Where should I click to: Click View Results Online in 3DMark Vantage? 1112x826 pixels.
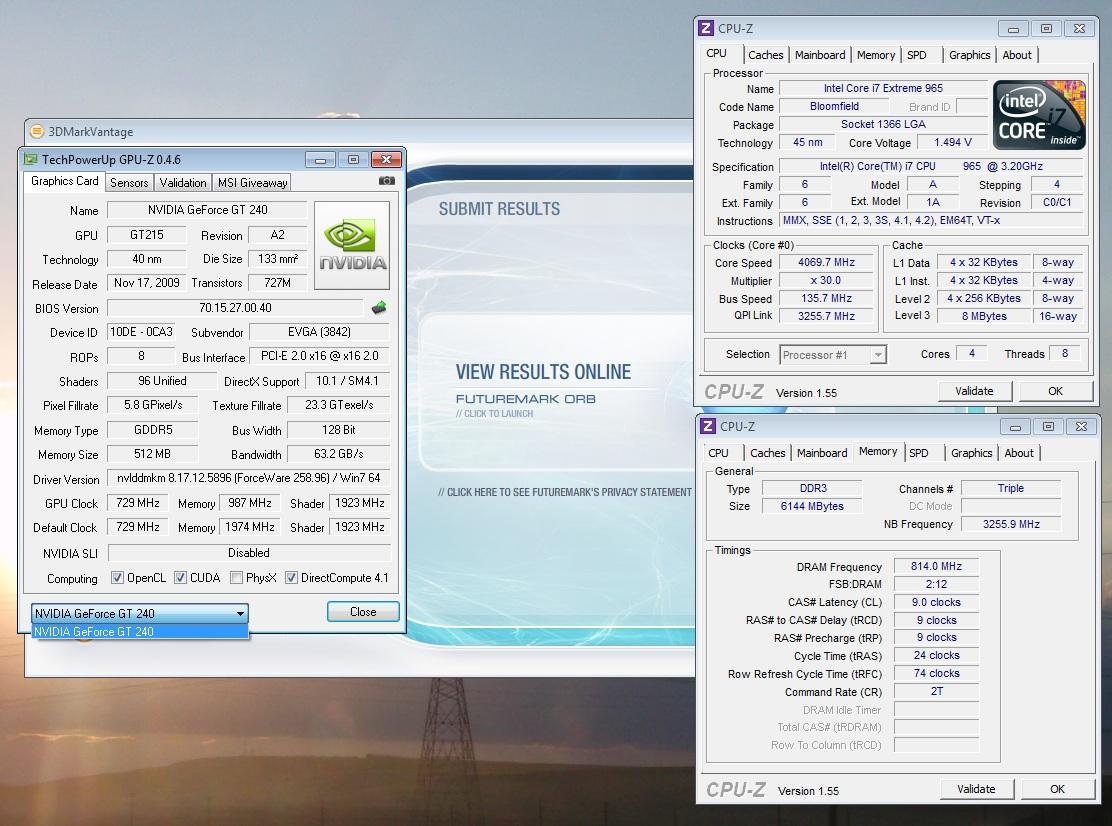pos(543,372)
